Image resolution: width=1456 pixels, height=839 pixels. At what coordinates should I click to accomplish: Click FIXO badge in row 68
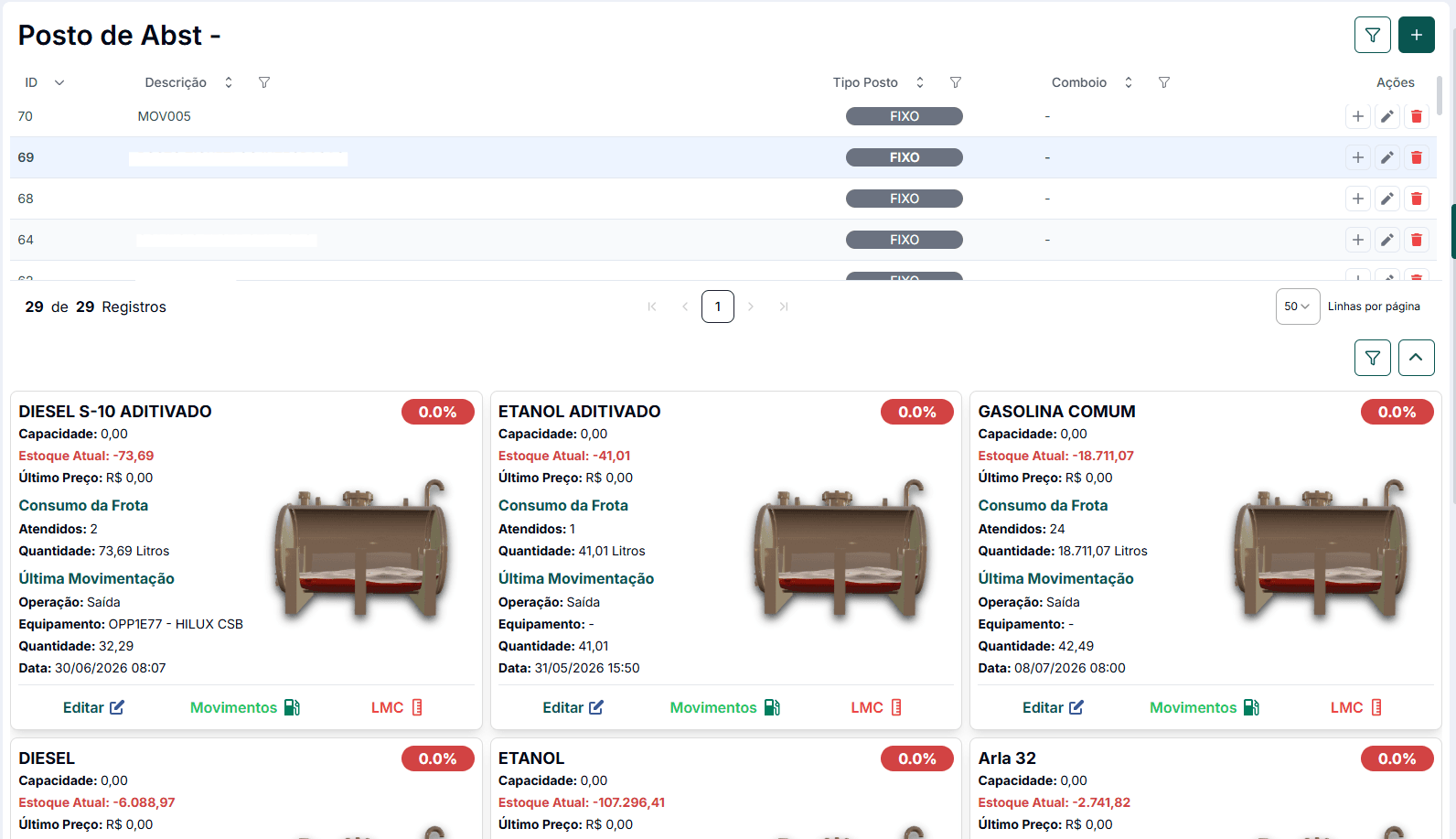coord(904,199)
